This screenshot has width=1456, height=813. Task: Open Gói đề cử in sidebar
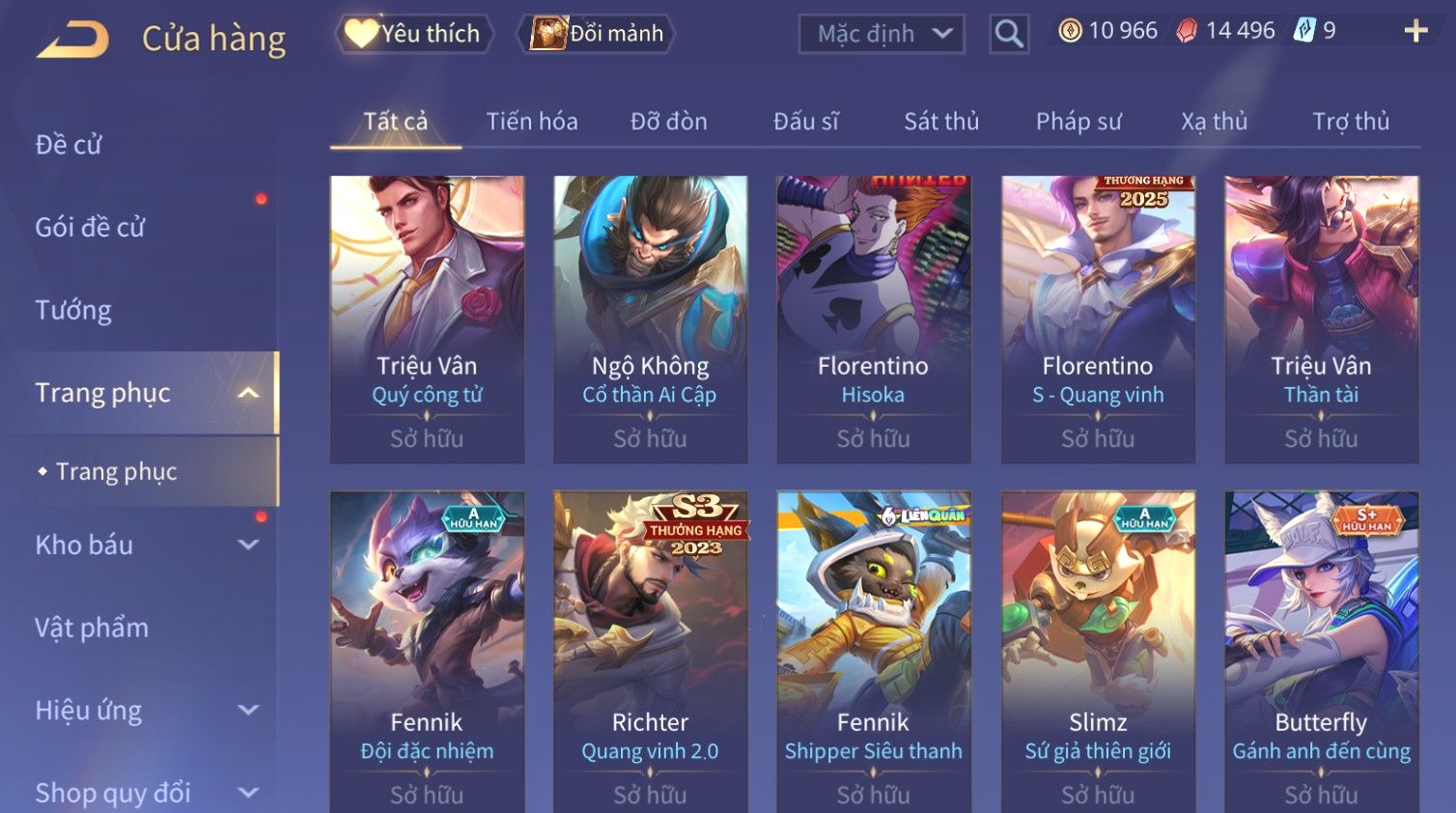pyautogui.click(x=90, y=227)
